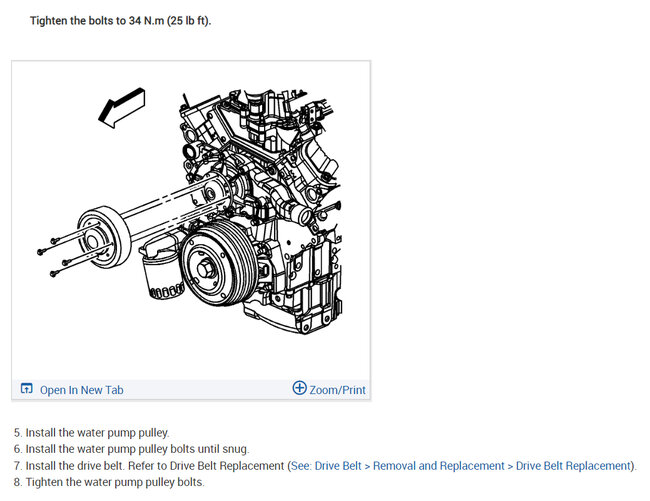Screen dimensions: 650x501
Task: Click step 8 "Tighten the water pump pulley bolts."
Action: point(109,482)
